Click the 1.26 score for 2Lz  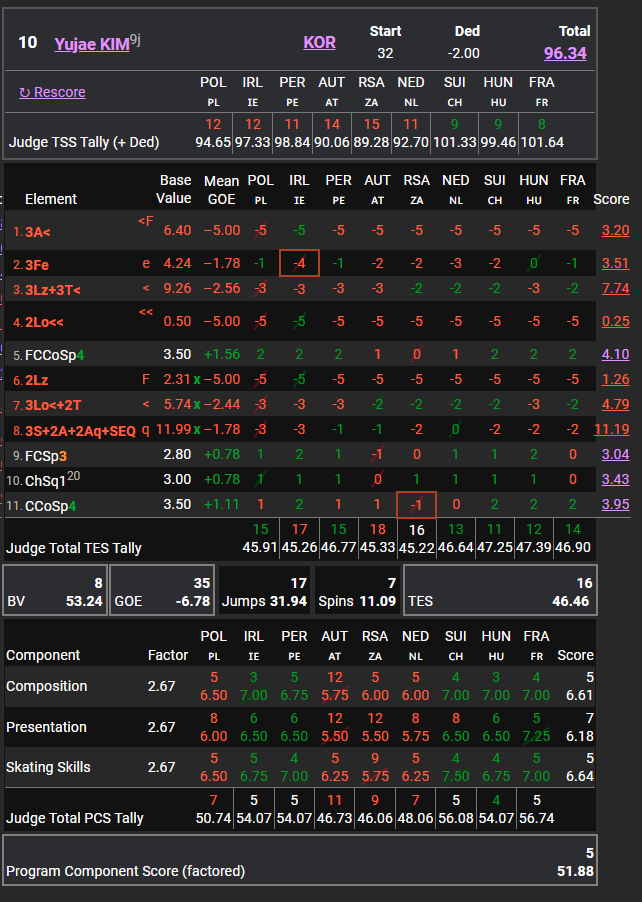pos(615,380)
